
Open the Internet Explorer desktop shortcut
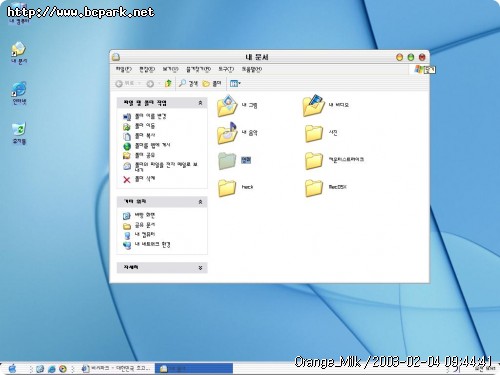click(x=19, y=89)
